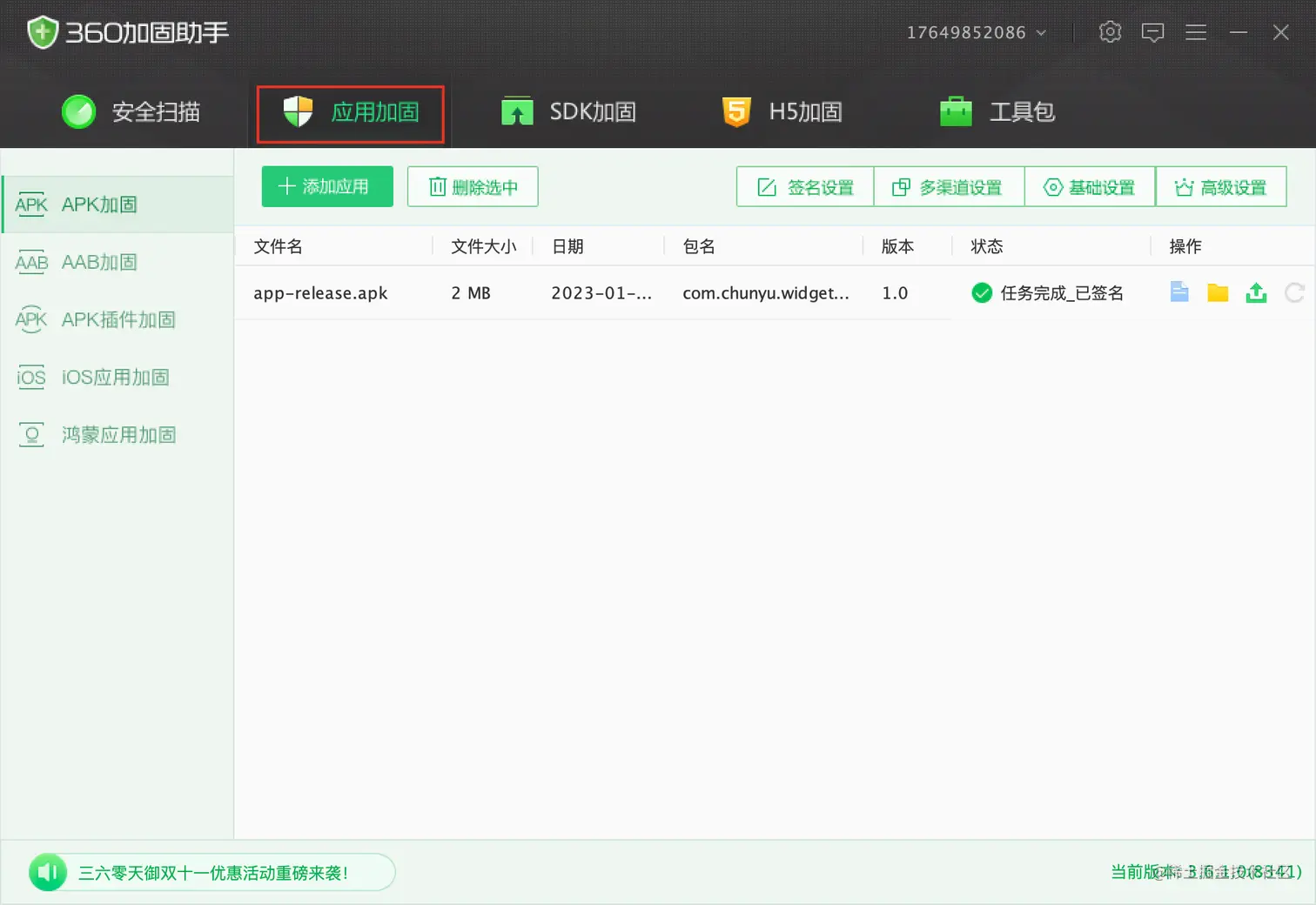Click the 状态 column header

(x=987, y=246)
